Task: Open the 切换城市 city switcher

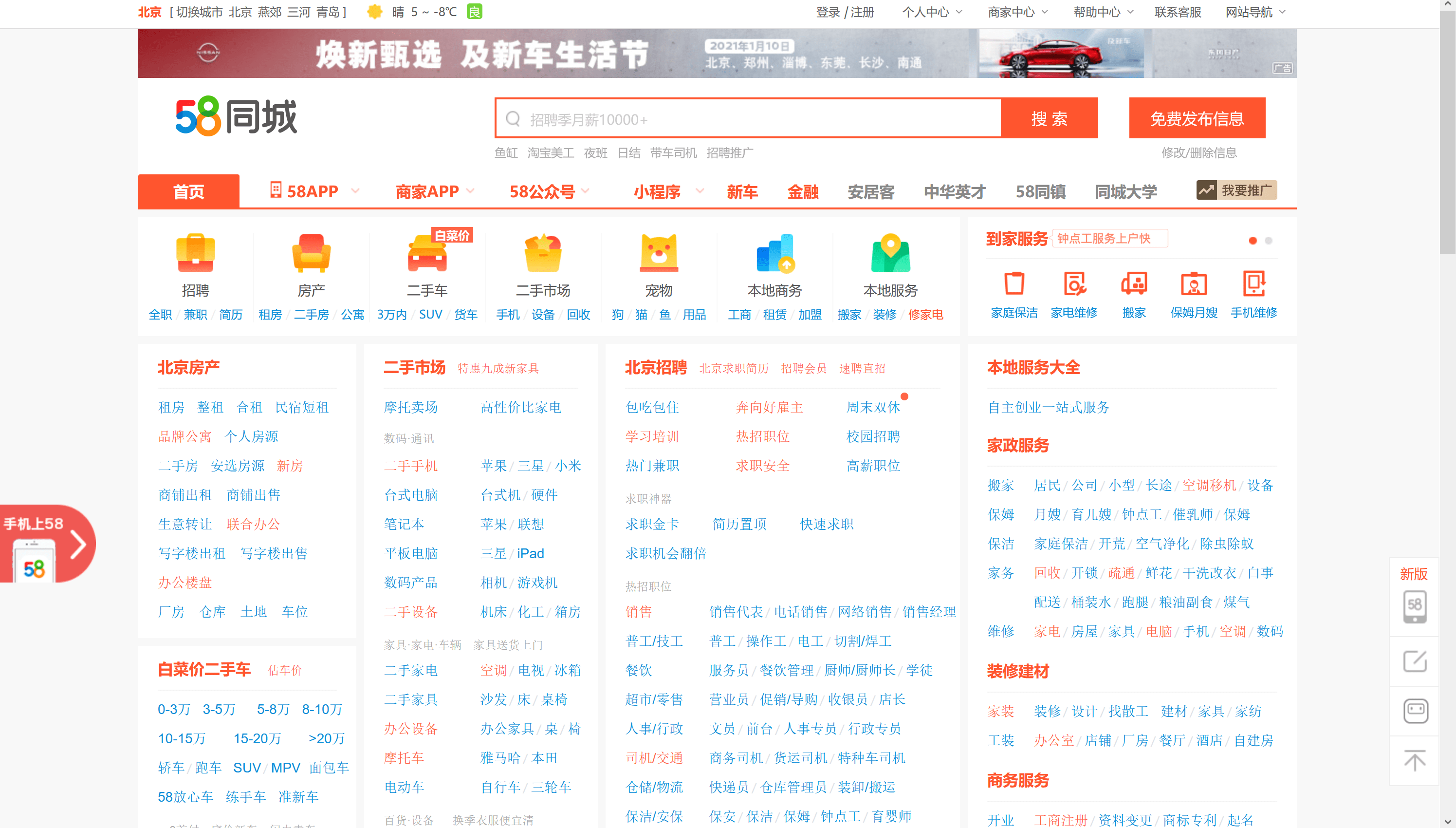Action: [199, 12]
